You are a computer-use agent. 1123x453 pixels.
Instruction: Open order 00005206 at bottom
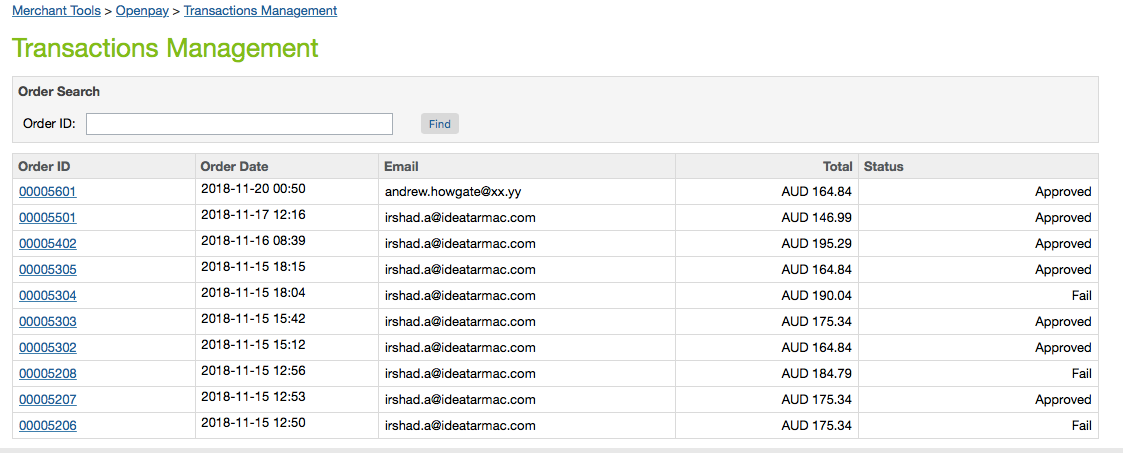[x=47, y=426]
